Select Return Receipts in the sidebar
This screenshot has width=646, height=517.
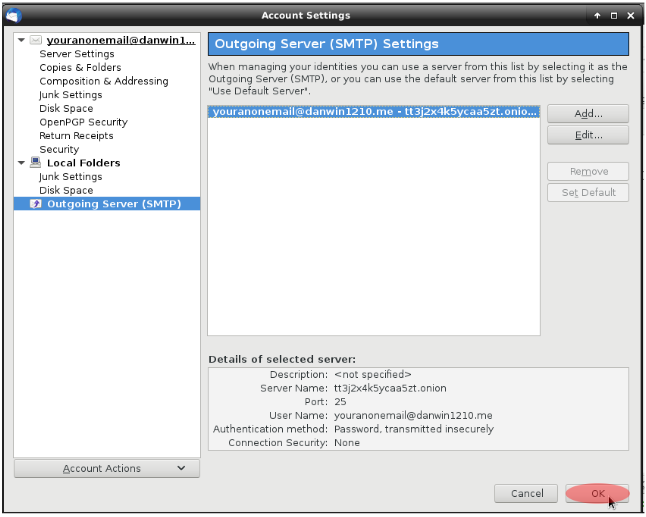click(76, 136)
